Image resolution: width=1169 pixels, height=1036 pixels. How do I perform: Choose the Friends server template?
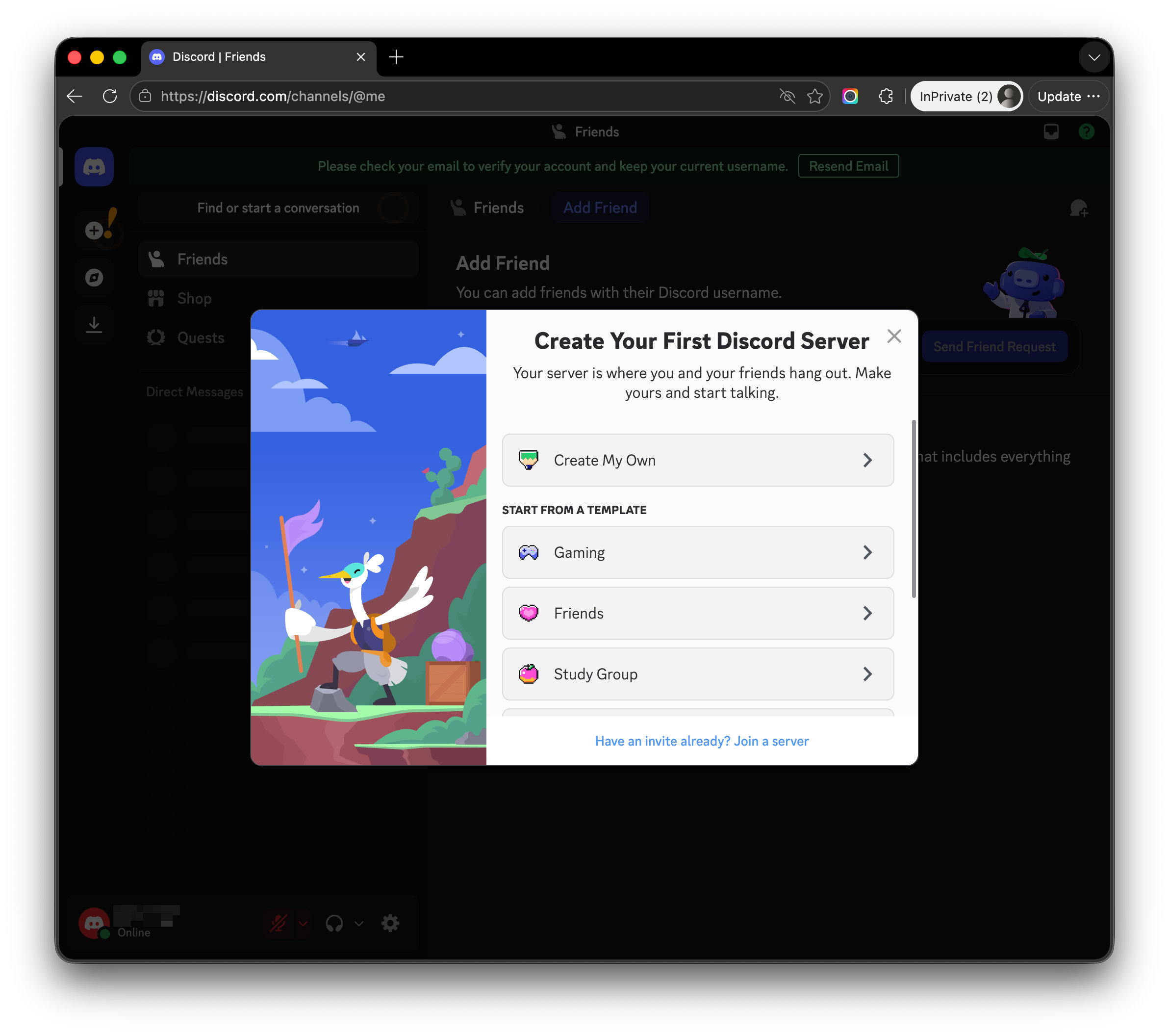698,613
